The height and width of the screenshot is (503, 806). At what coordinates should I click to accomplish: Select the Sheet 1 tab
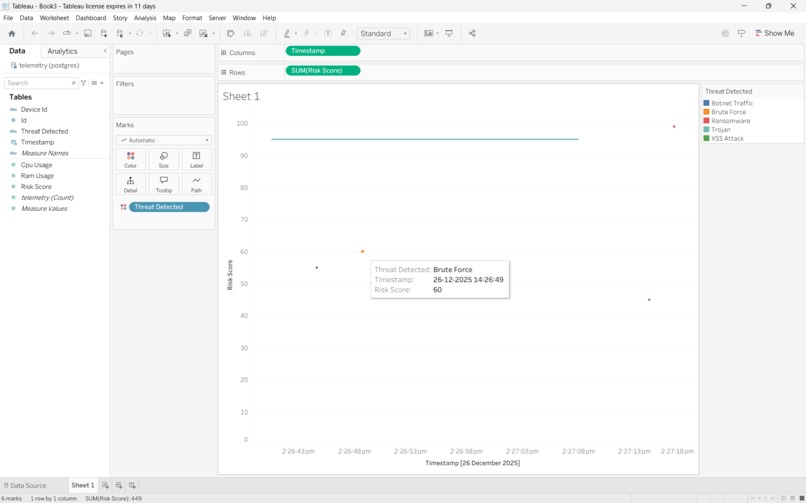(83, 485)
